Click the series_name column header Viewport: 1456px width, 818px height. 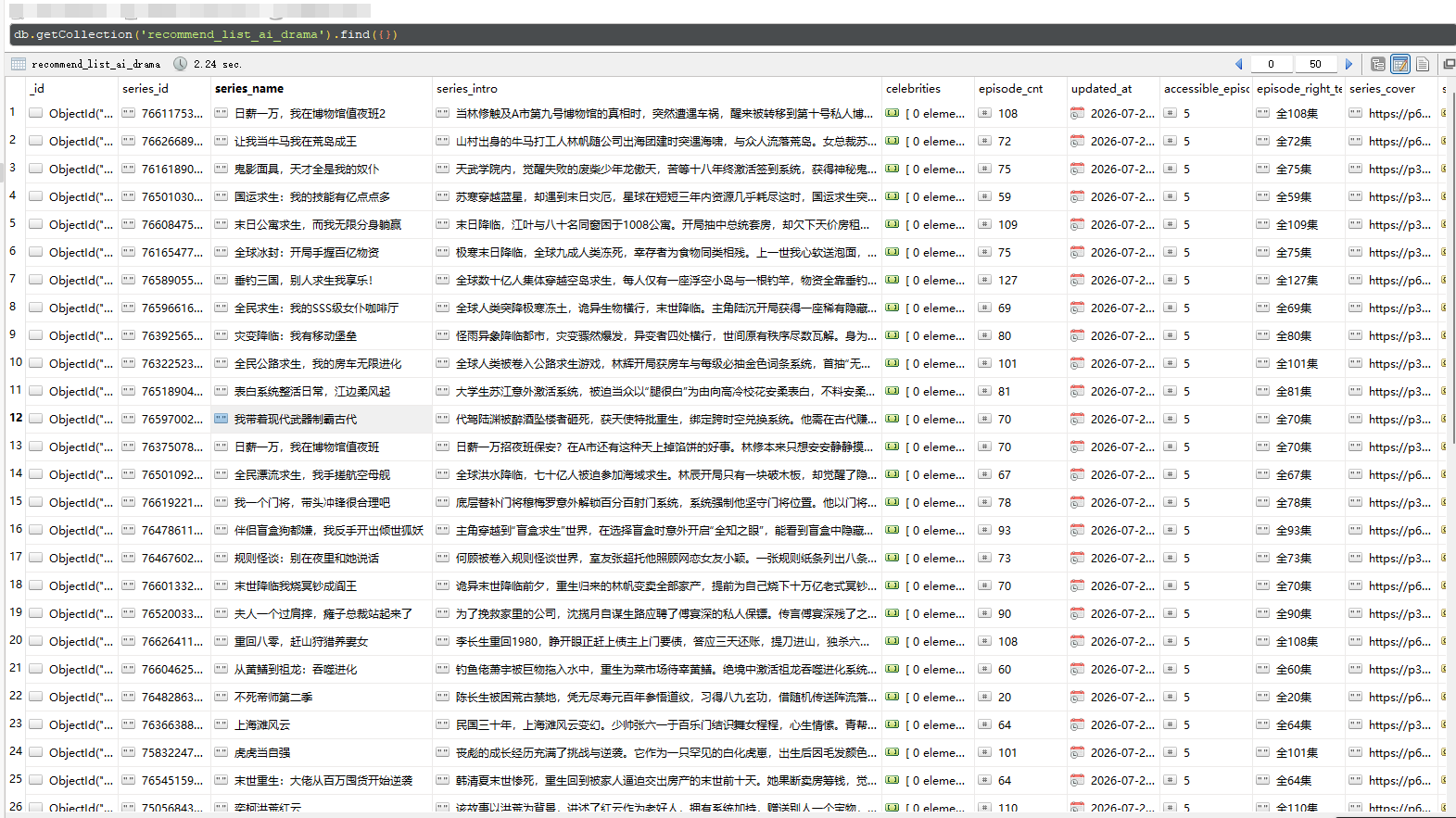coord(322,89)
